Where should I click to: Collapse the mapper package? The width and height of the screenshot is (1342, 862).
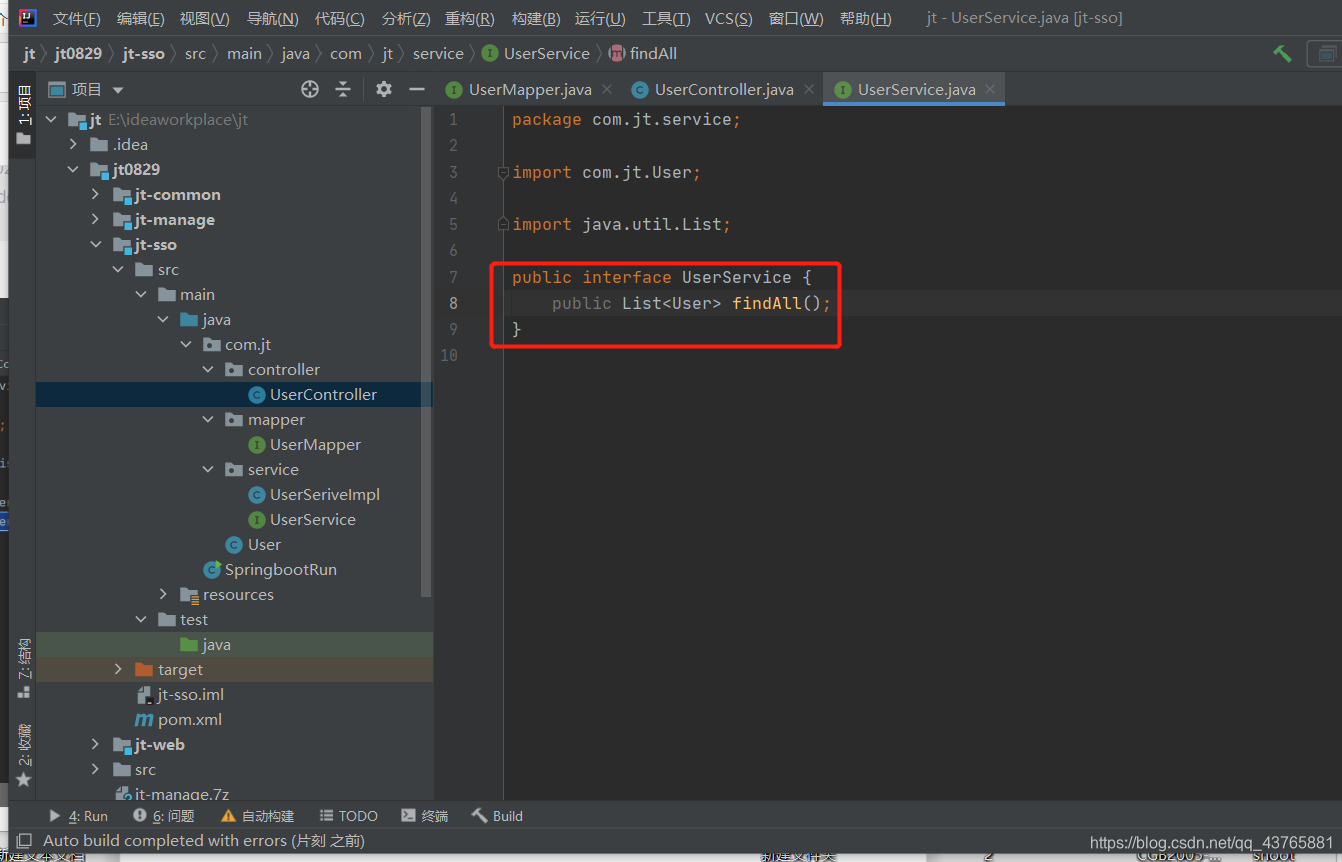pos(208,419)
